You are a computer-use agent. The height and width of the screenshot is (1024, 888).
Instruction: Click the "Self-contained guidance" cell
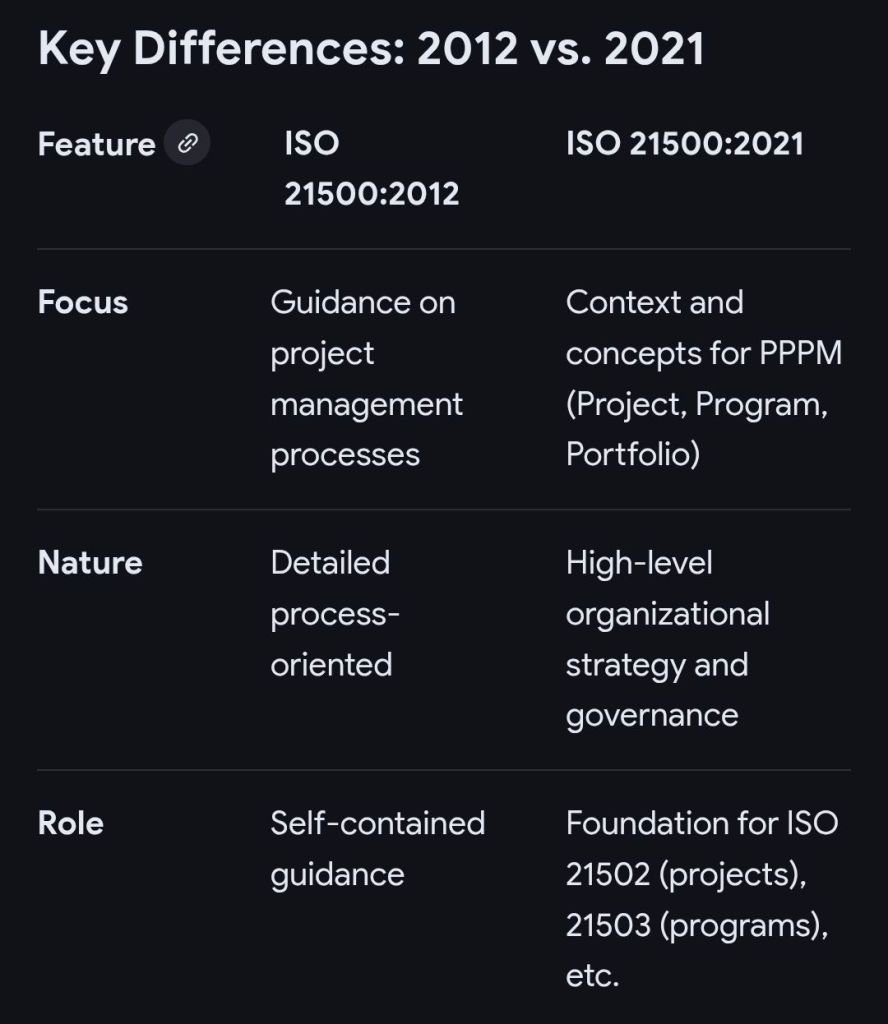[x=377, y=848]
